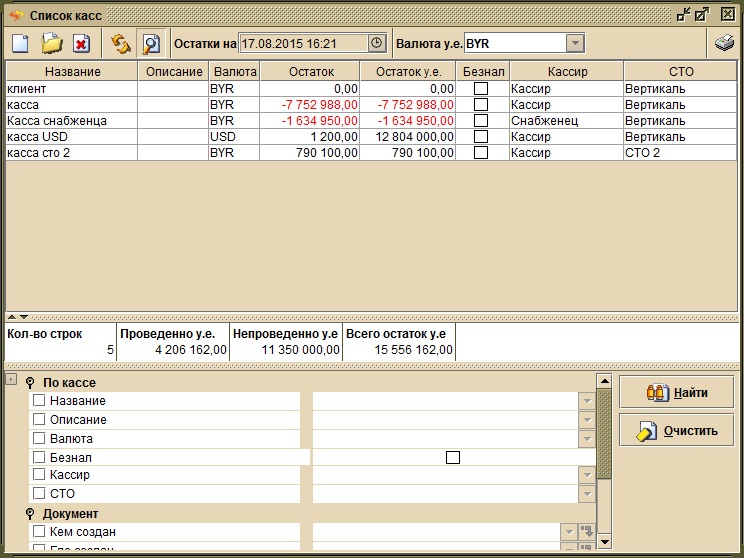Open the Описание filter value dropdown
This screenshot has width=744, height=558.
pyautogui.click(x=587, y=420)
